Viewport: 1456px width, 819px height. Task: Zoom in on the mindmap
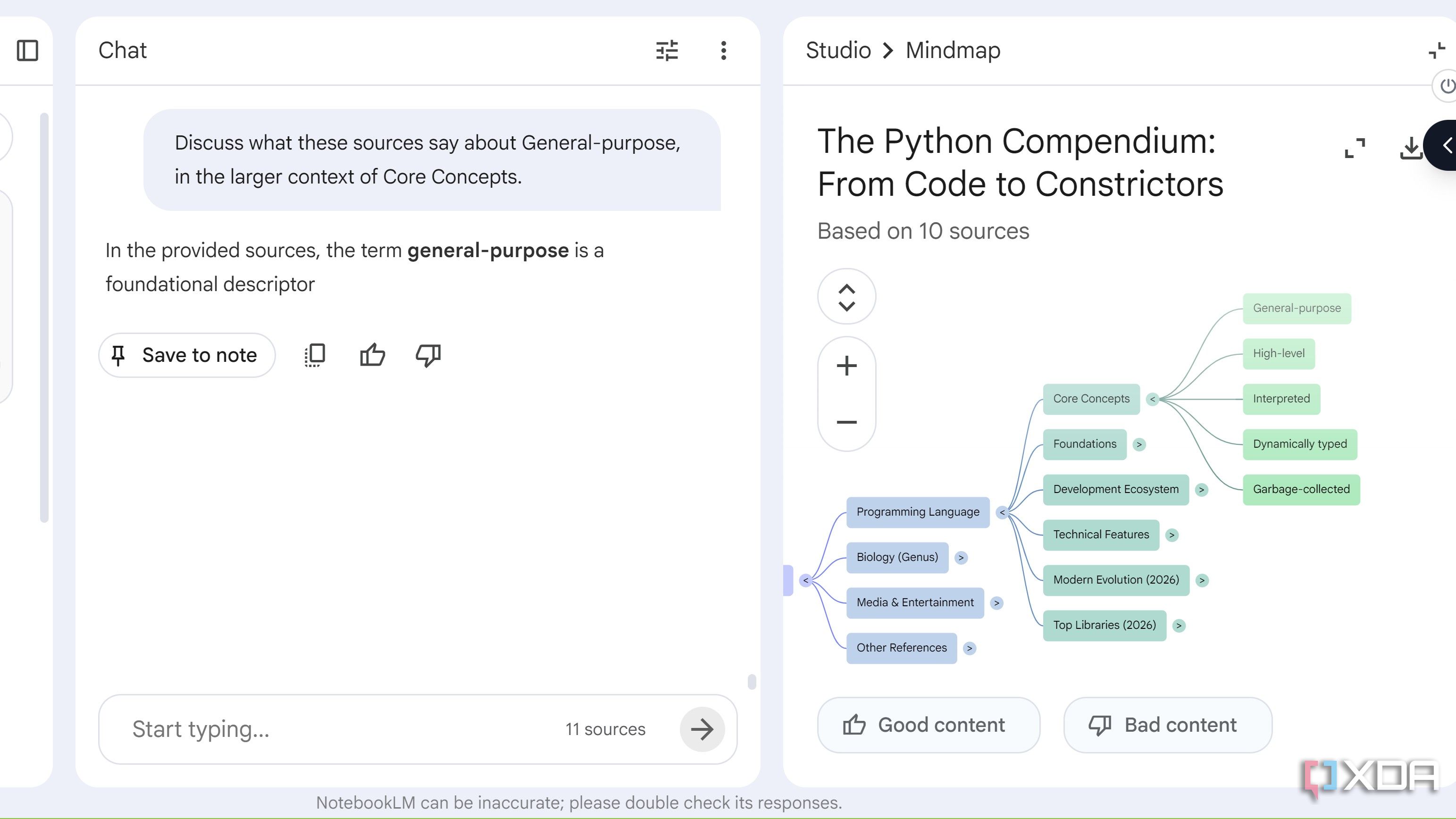click(847, 365)
